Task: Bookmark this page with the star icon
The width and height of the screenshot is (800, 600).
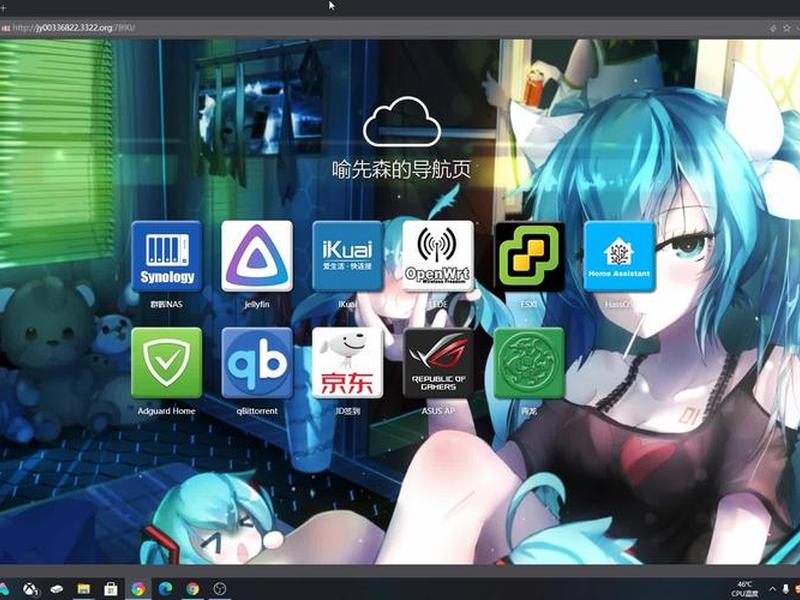Action: coord(786,28)
